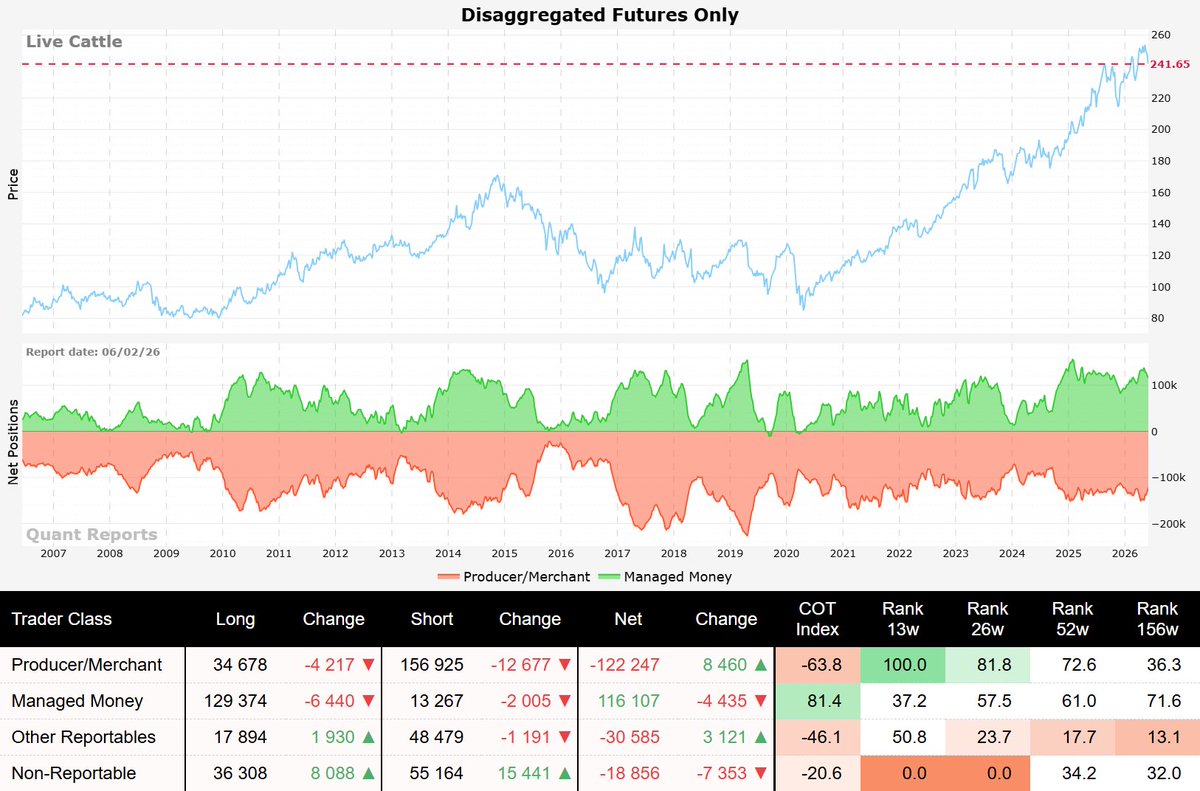The image size is (1200, 791).
Task: Select the COT Index column header
Action: coord(817,619)
